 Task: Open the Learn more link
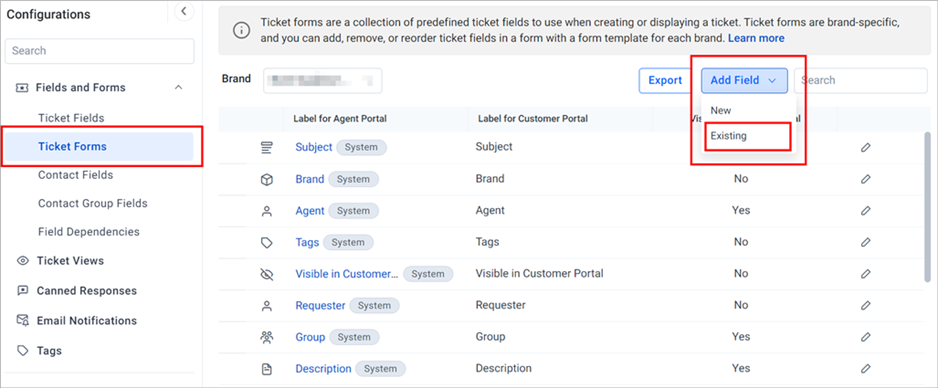pyautogui.click(x=756, y=38)
